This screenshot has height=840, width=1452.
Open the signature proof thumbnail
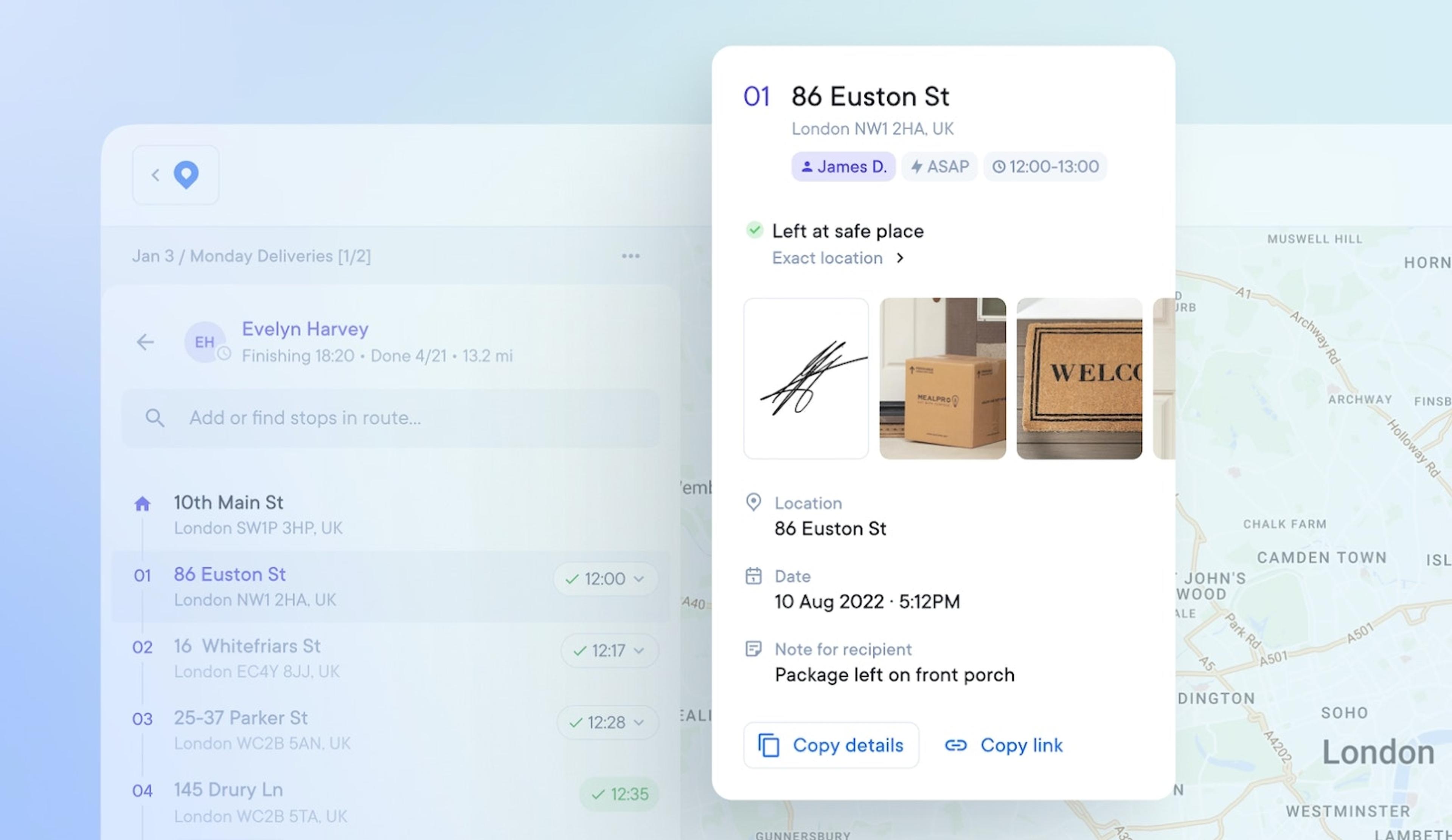click(x=806, y=378)
